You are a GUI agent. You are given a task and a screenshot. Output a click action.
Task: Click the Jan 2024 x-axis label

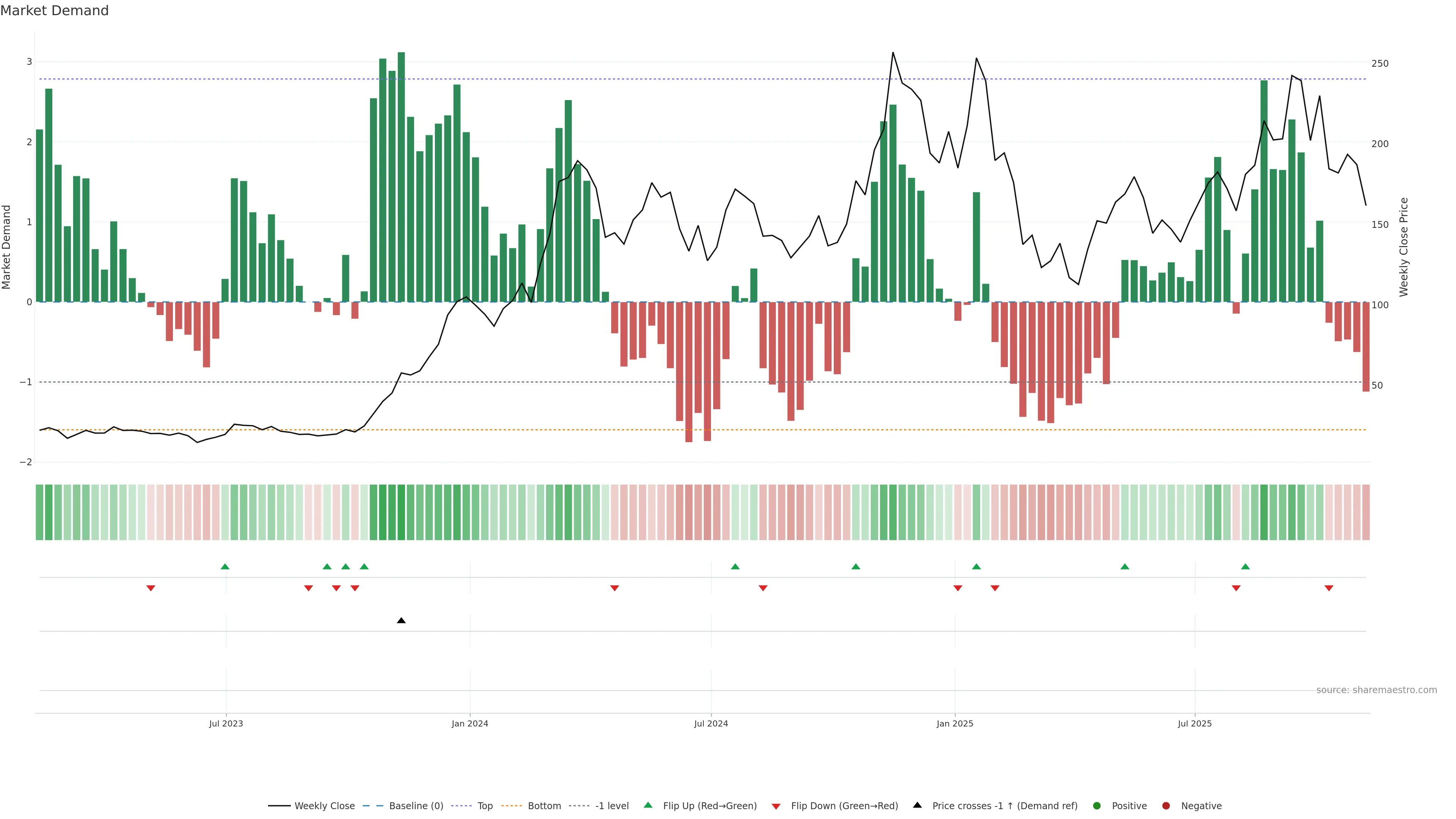pos(470,723)
